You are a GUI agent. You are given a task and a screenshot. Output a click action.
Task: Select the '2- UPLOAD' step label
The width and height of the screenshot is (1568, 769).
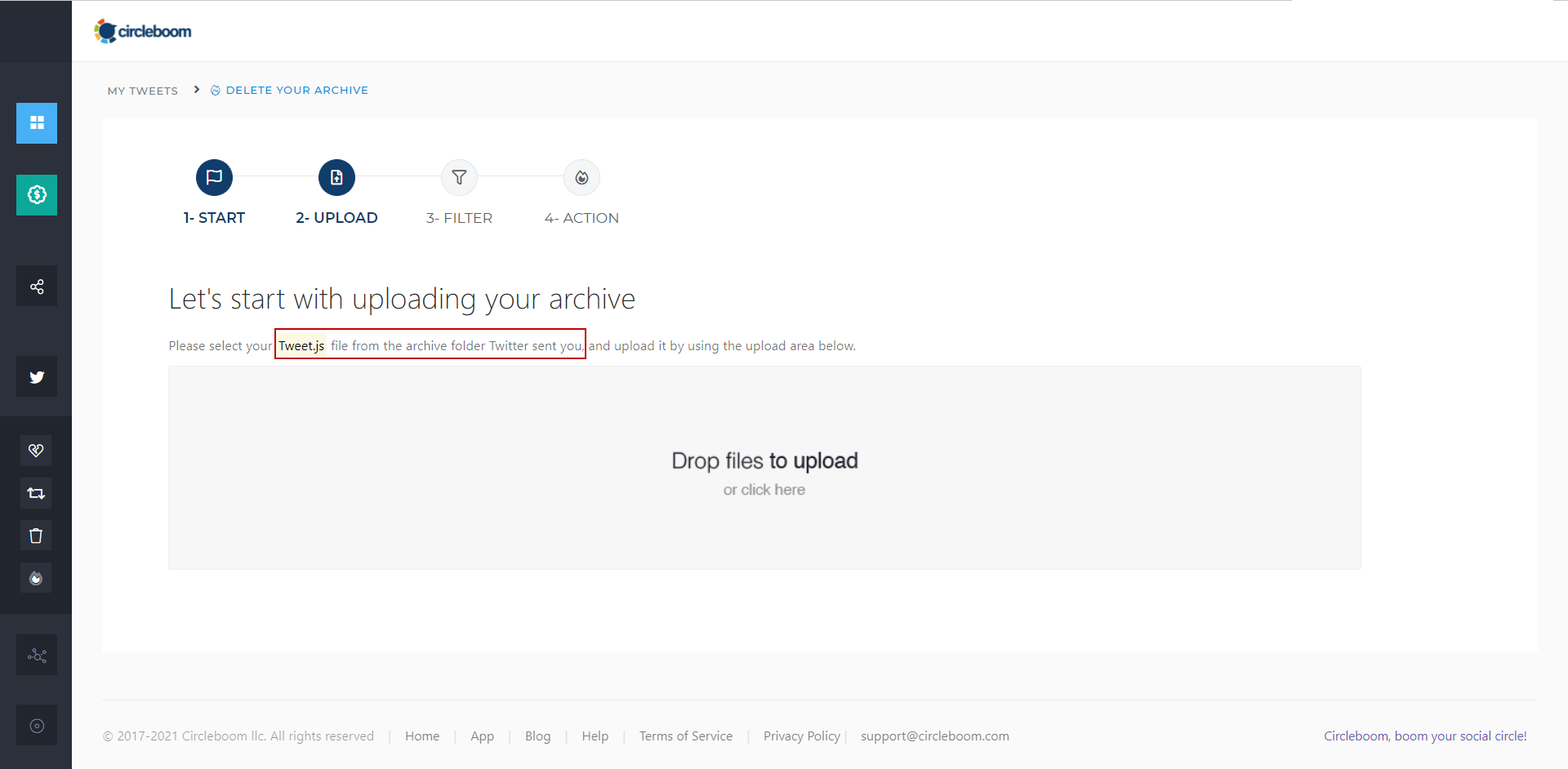[x=336, y=218]
